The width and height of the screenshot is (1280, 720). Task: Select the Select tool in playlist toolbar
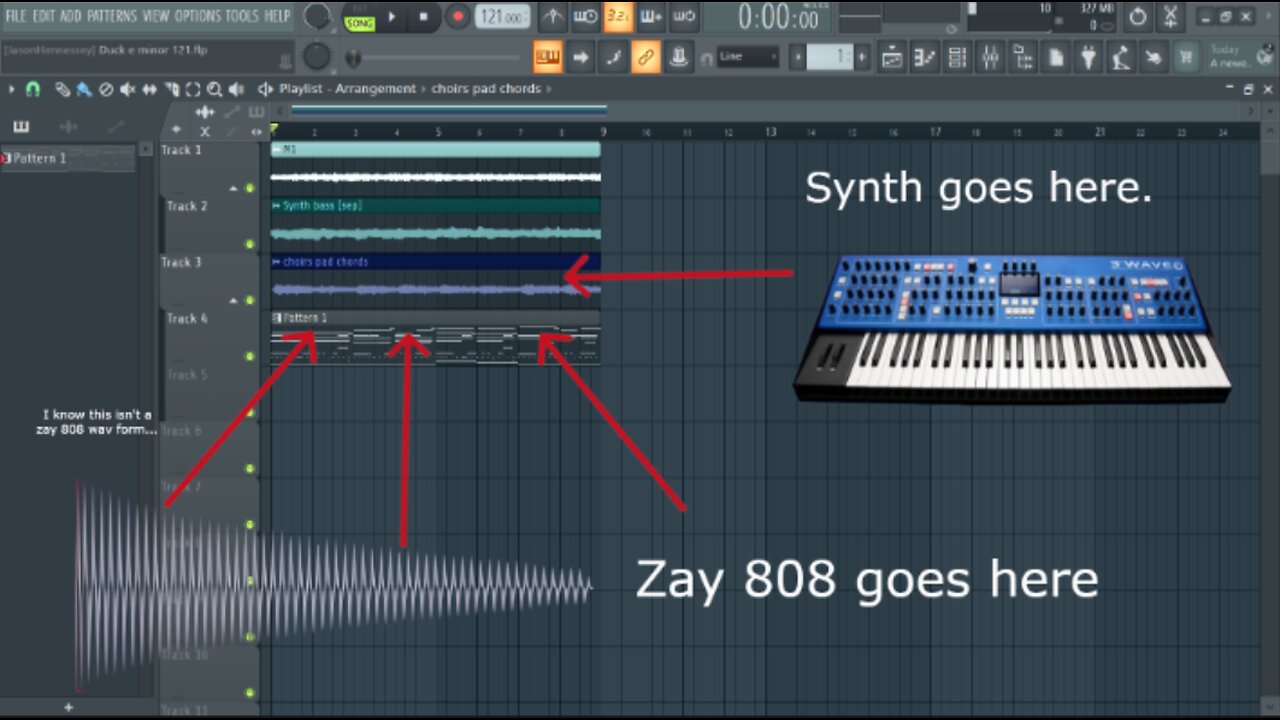tap(193, 89)
